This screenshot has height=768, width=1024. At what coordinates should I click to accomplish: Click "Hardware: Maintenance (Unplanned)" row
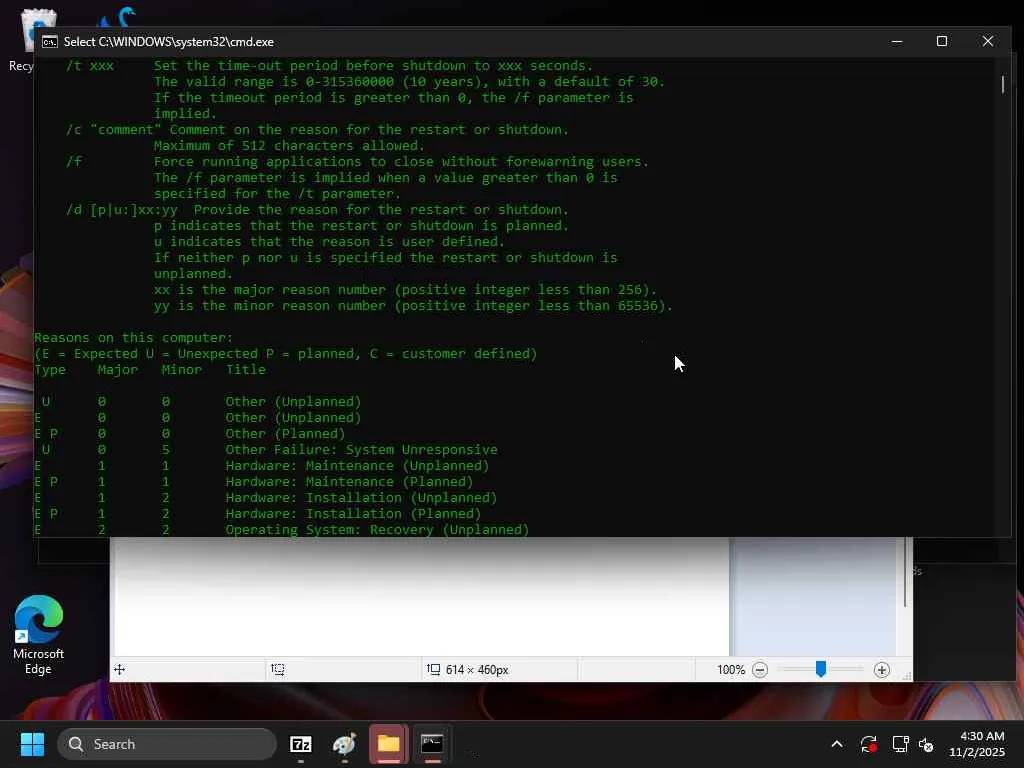[357, 466]
